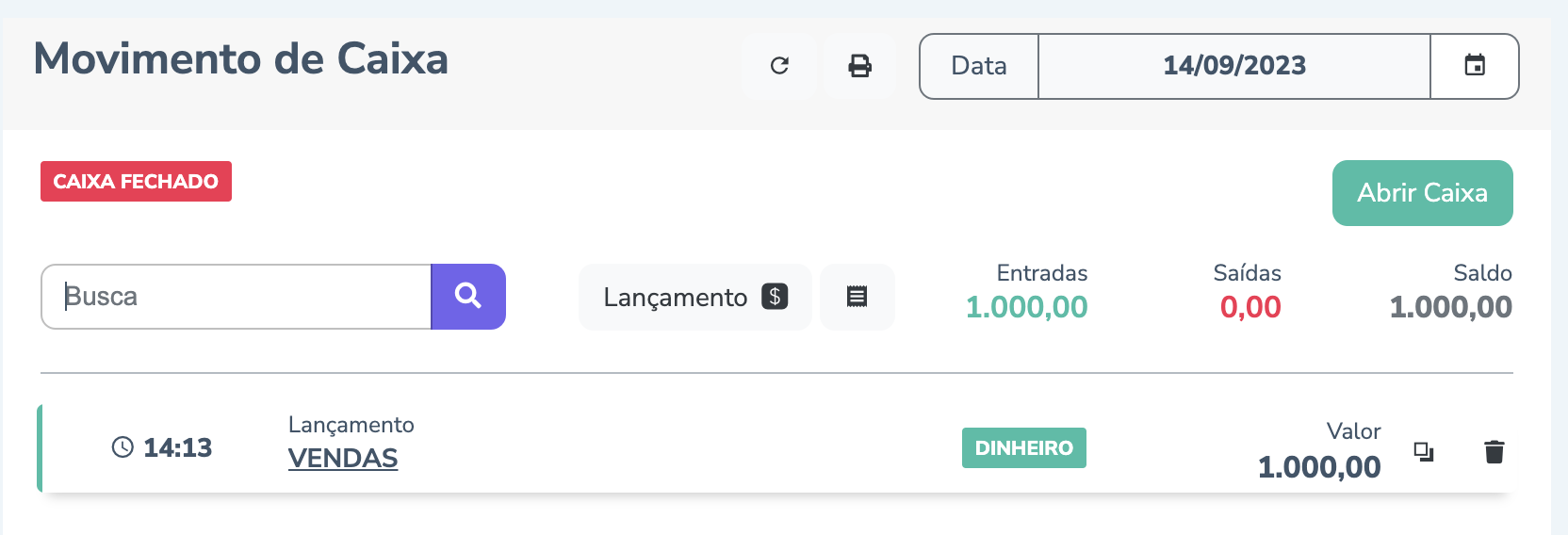Delete the VENDAS entry with trash icon
The image size is (1568, 535).
[x=1494, y=452]
